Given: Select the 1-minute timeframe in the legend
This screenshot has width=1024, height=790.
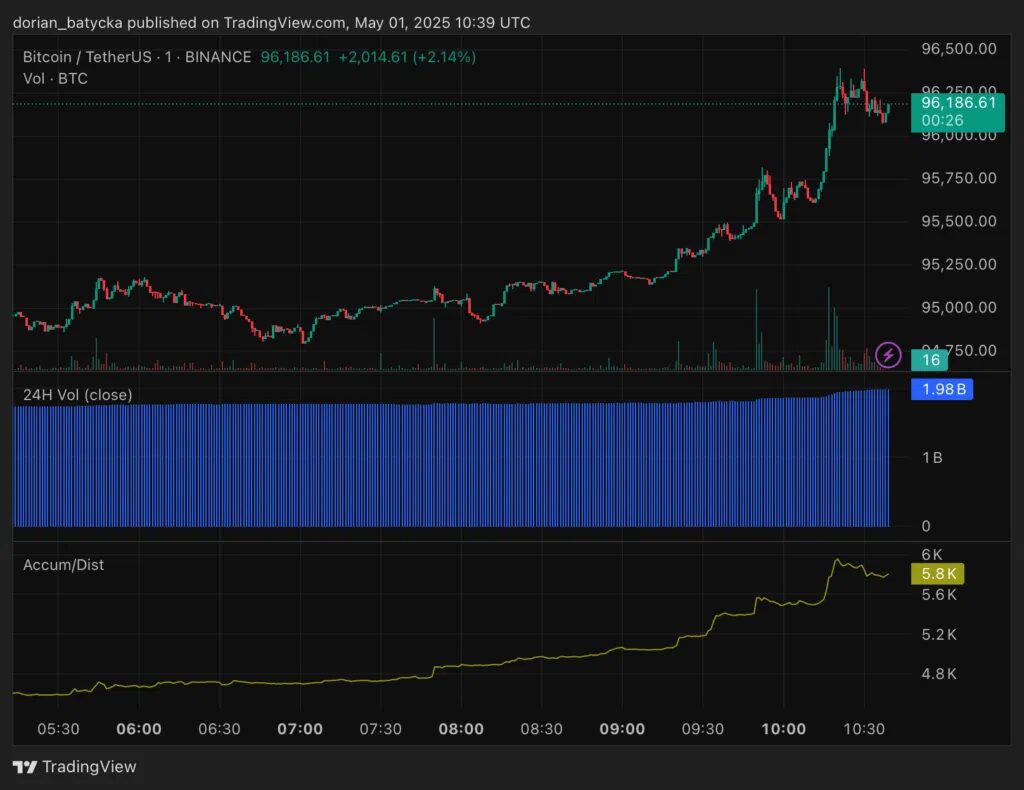Looking at the screenshot, I should pos(168,57).
